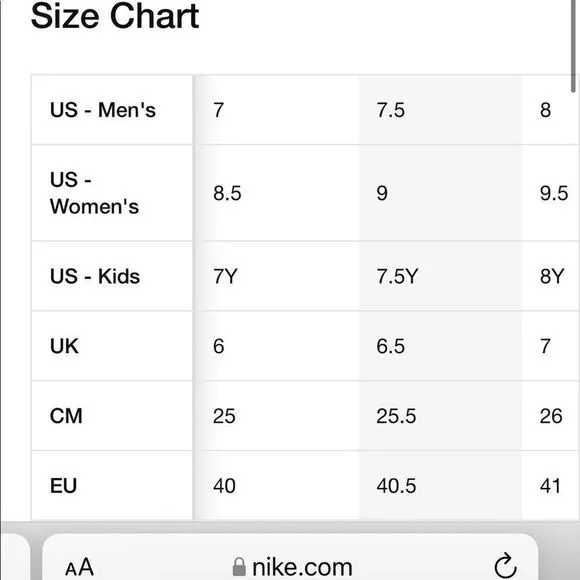Select the US - Men's row header
The width and height of the screenshot is (580, 580).
(x=112, y=110)
